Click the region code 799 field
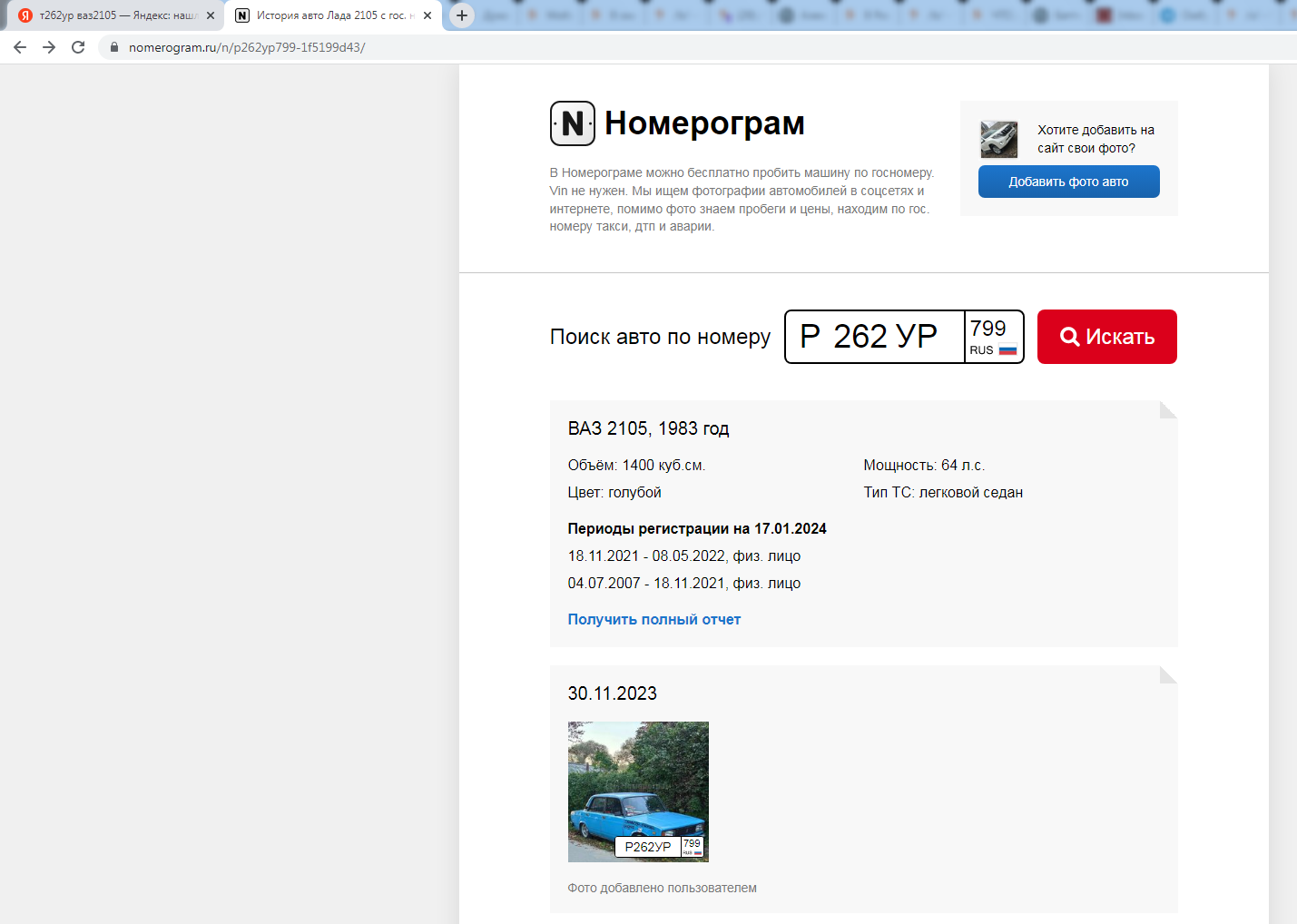 [988, 329]
